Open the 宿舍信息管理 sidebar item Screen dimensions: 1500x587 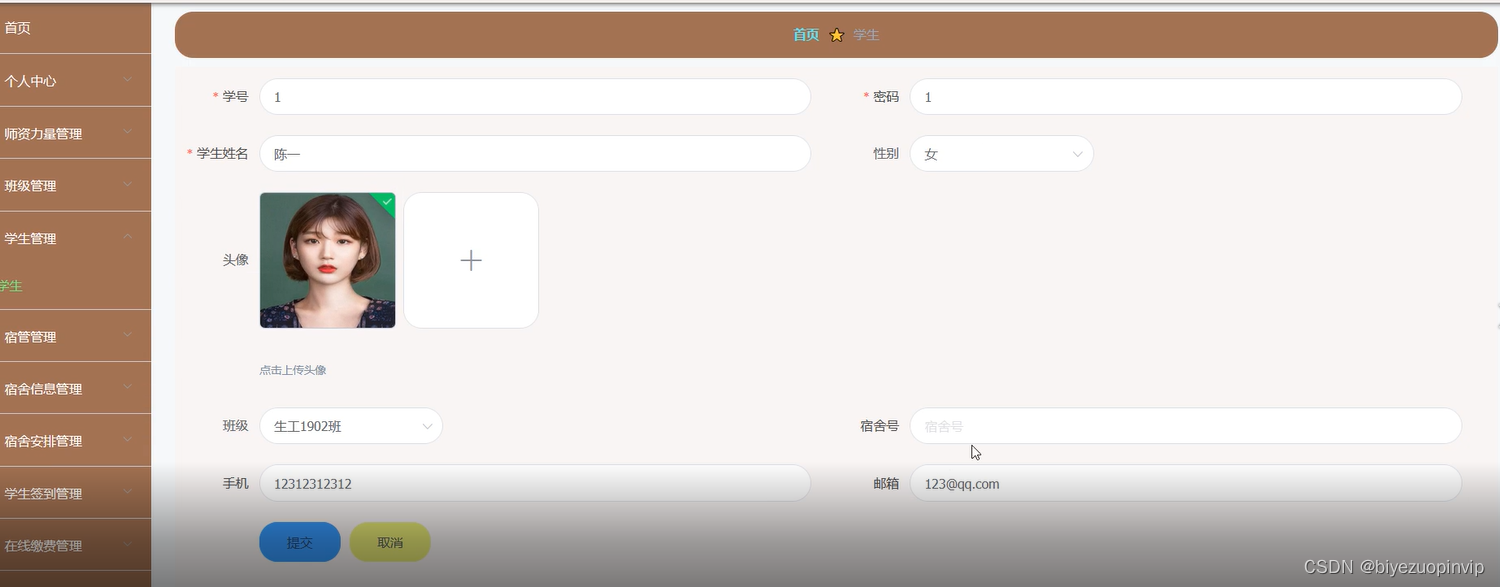(75, 388)
